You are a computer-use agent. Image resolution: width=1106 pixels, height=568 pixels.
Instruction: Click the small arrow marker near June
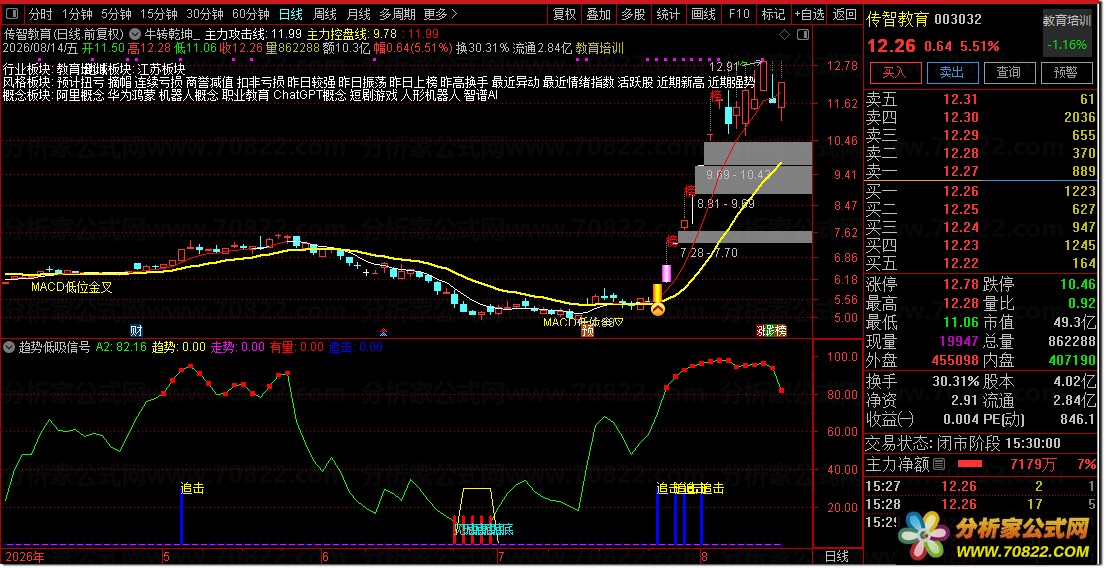383,331
